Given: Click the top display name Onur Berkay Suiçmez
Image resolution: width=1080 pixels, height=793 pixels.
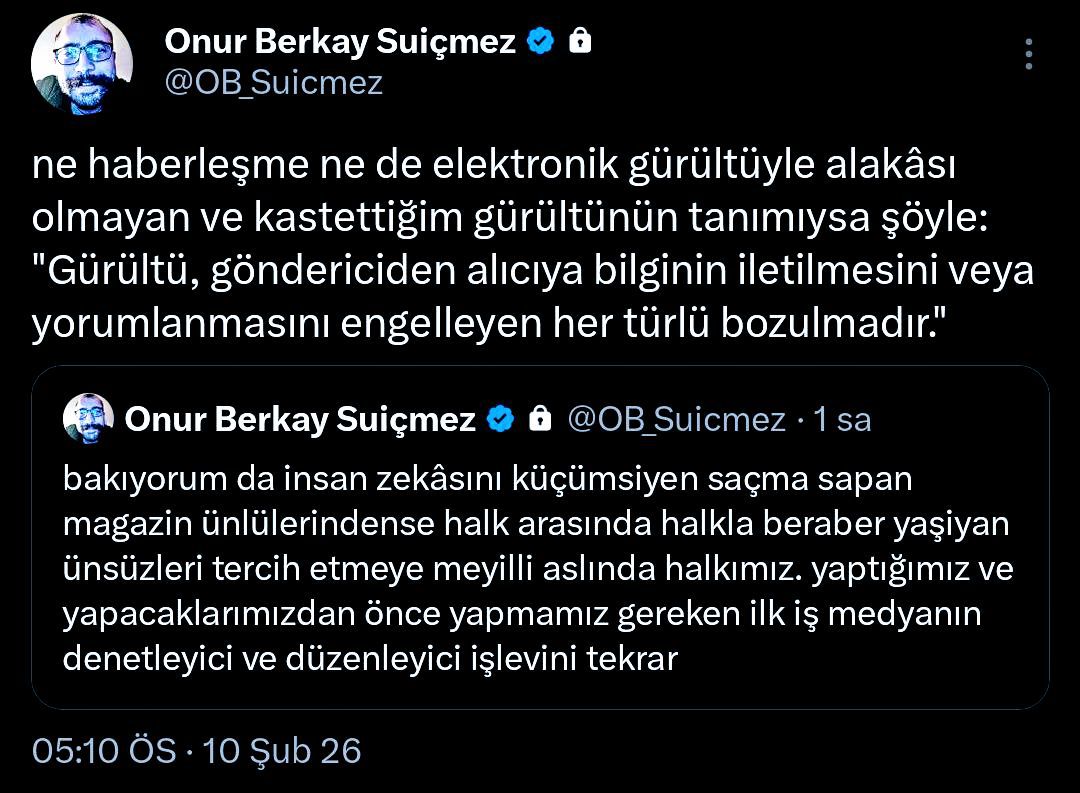Looking at the screenshot, I should click(340, 42).
